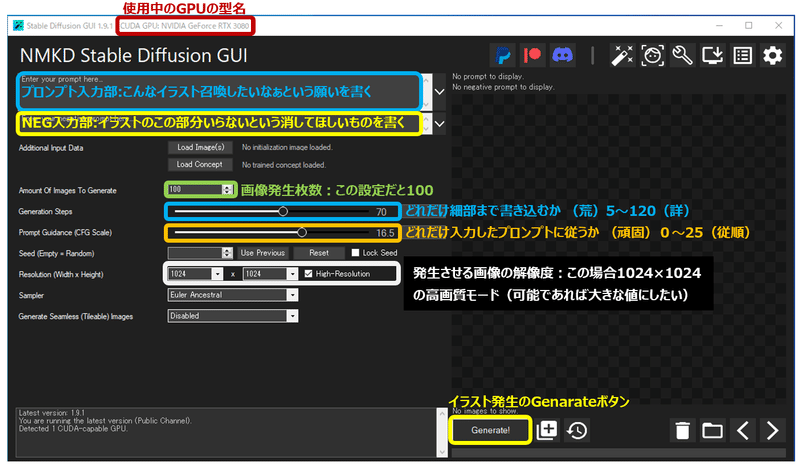Viewport: 800px width, 466px height.
Task: Click the 'Latest version: 1.9.1' log line
Action: coord(52,412)
